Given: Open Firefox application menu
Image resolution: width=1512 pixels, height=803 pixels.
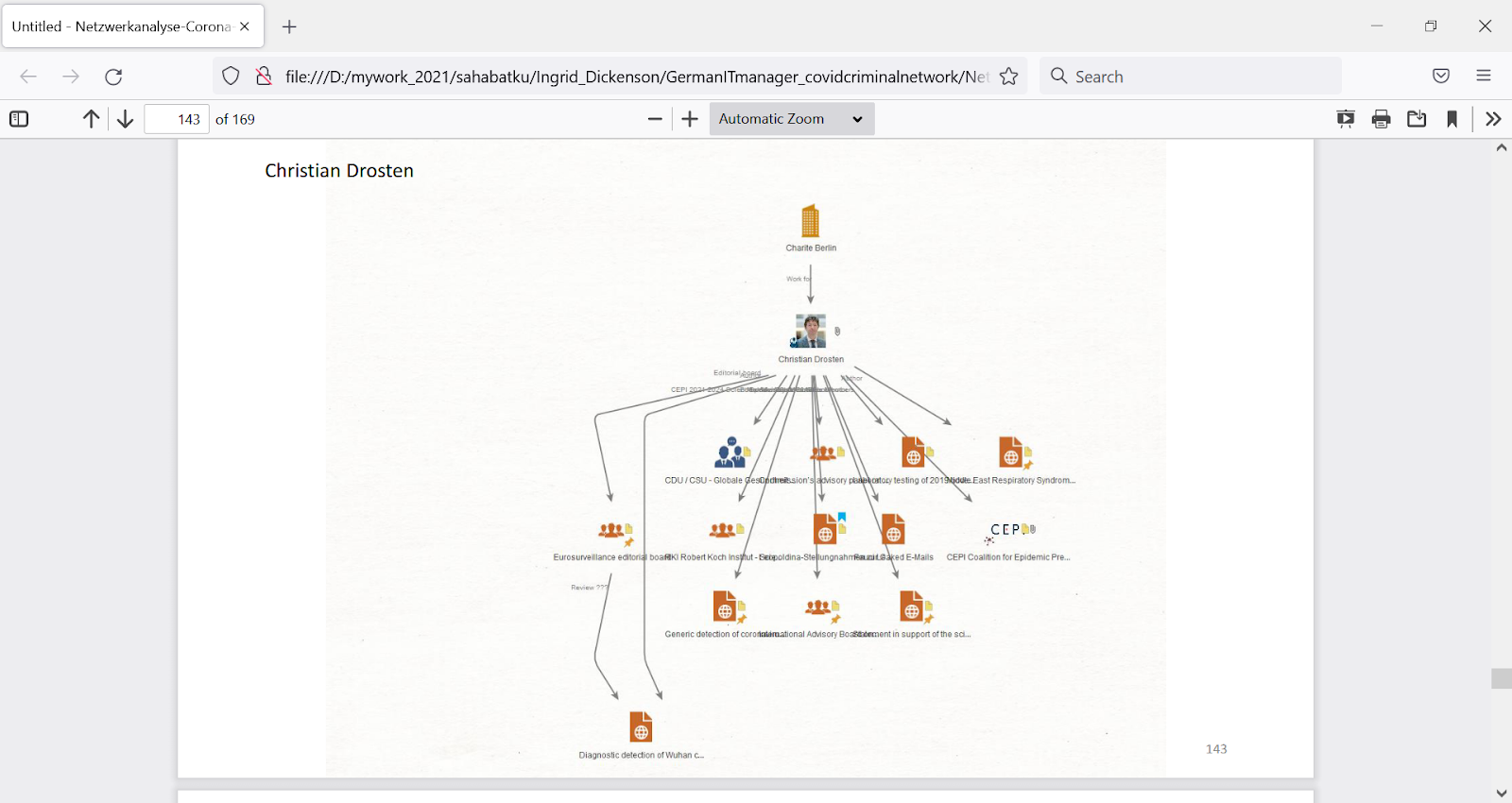Looking at the screenshot, I should pyautogui.click(x=1484, y=77).
